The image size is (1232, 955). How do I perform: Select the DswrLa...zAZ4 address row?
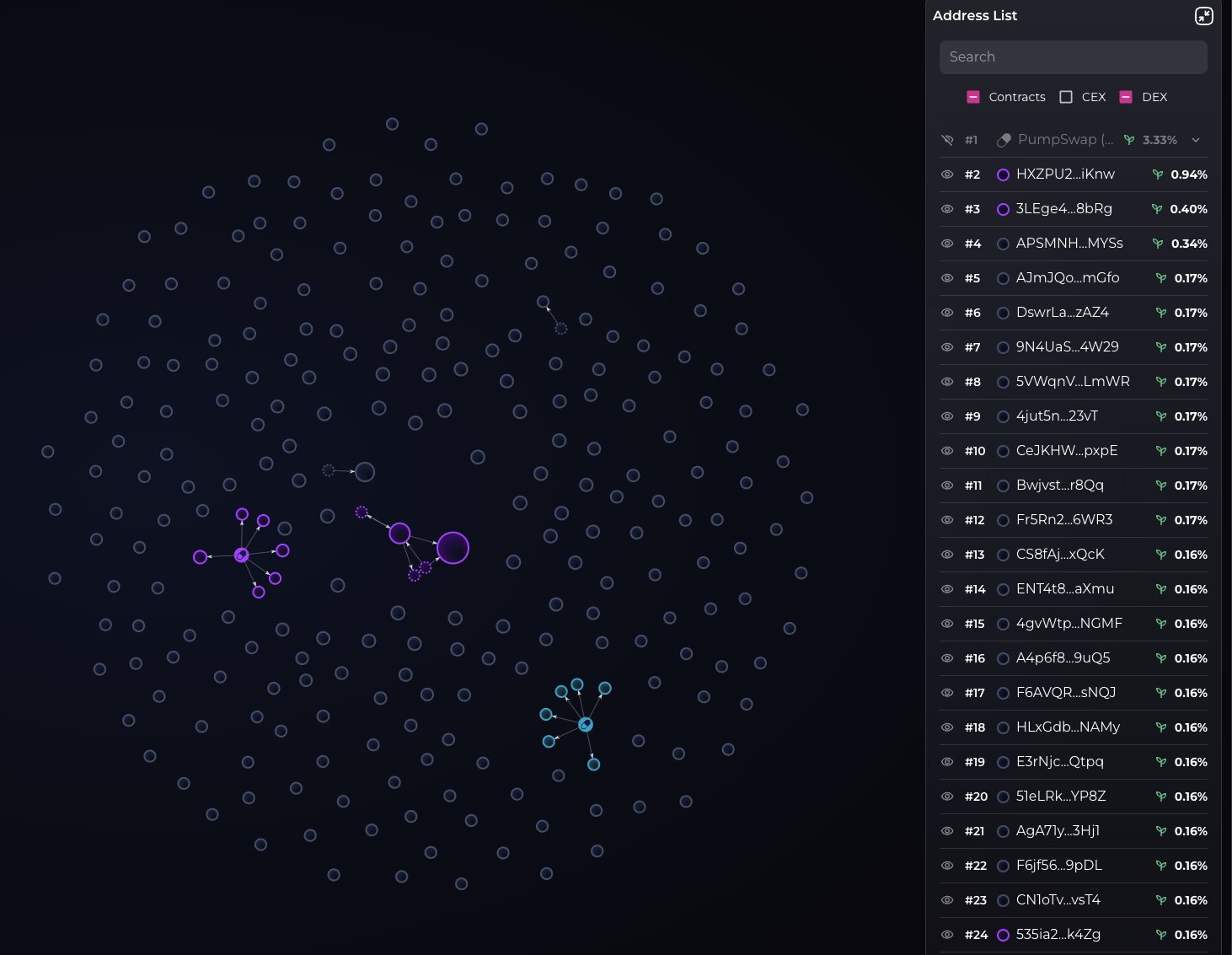point(1074,313)
